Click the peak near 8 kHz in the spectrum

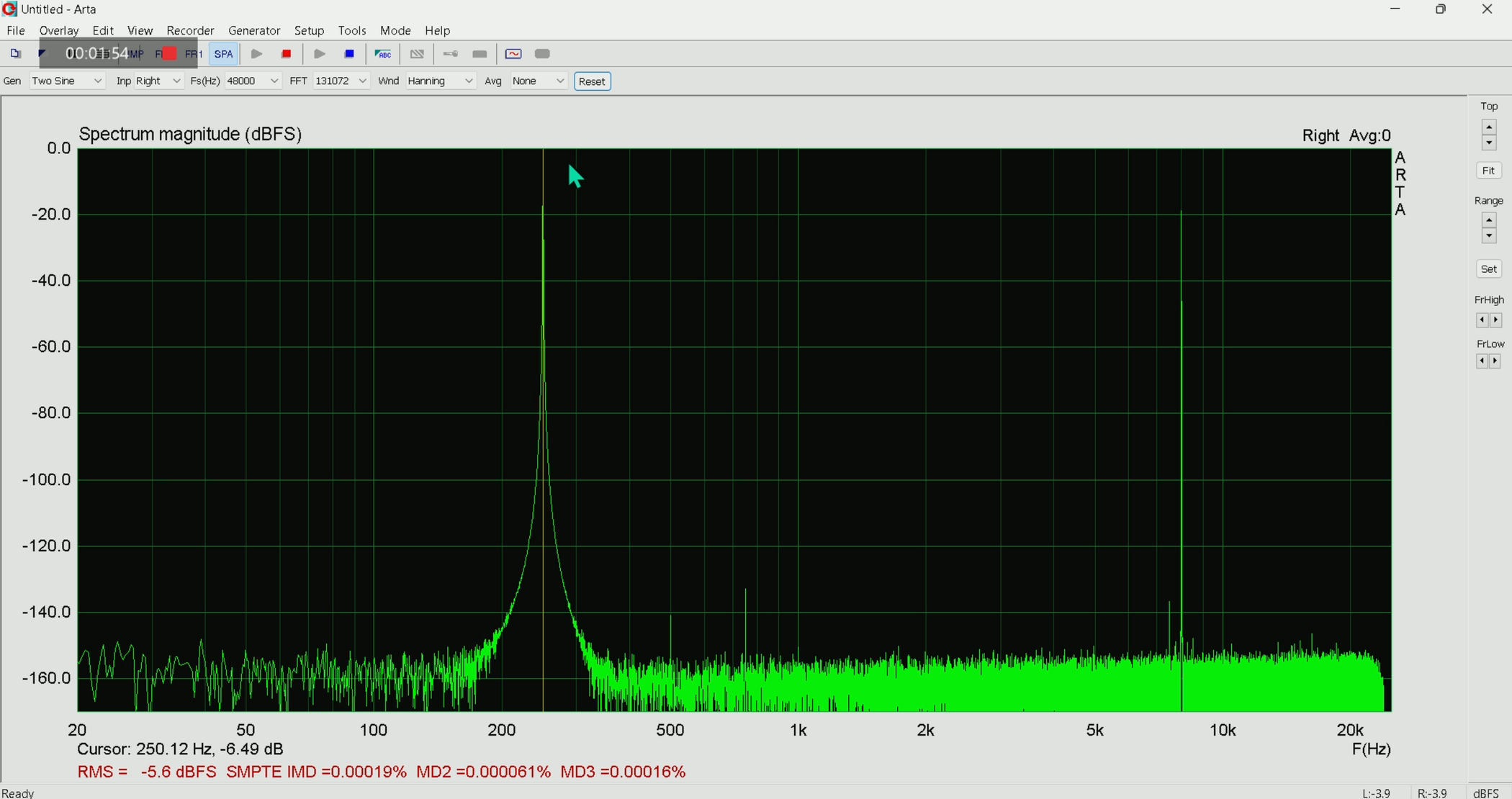(x=1181, y=213)
